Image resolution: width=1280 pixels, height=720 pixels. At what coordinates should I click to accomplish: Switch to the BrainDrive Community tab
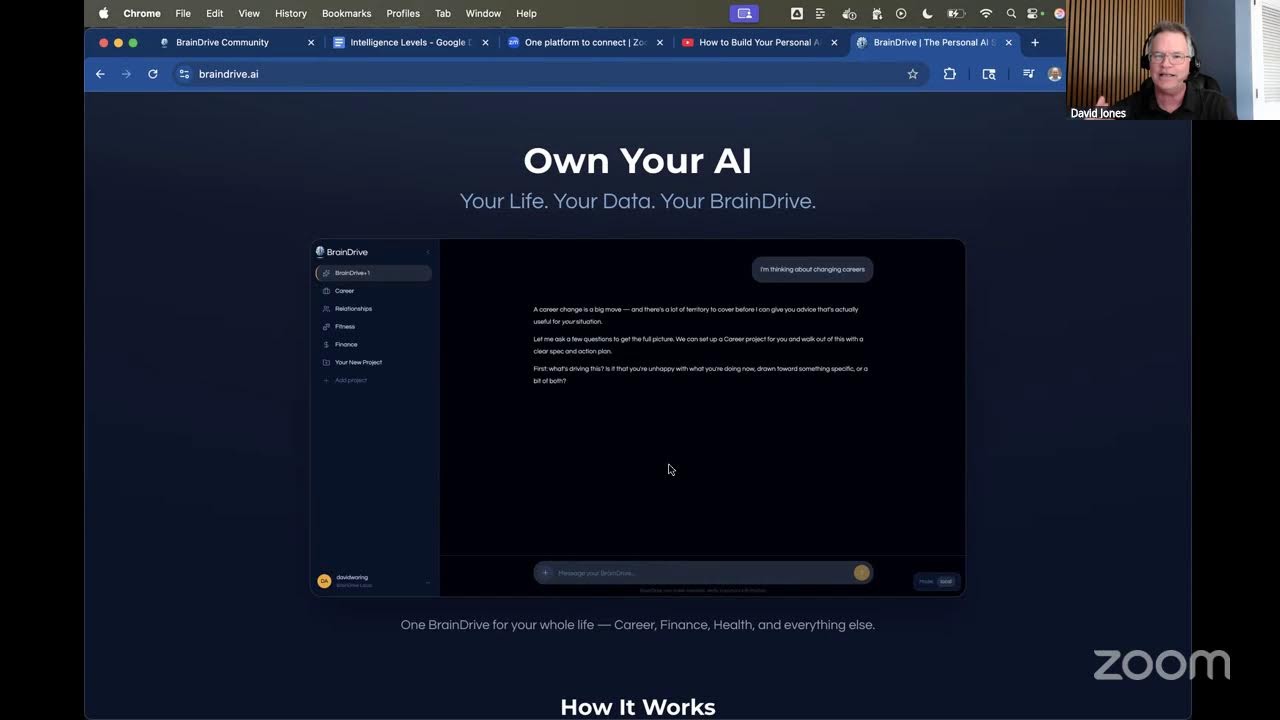coord(235,42)
